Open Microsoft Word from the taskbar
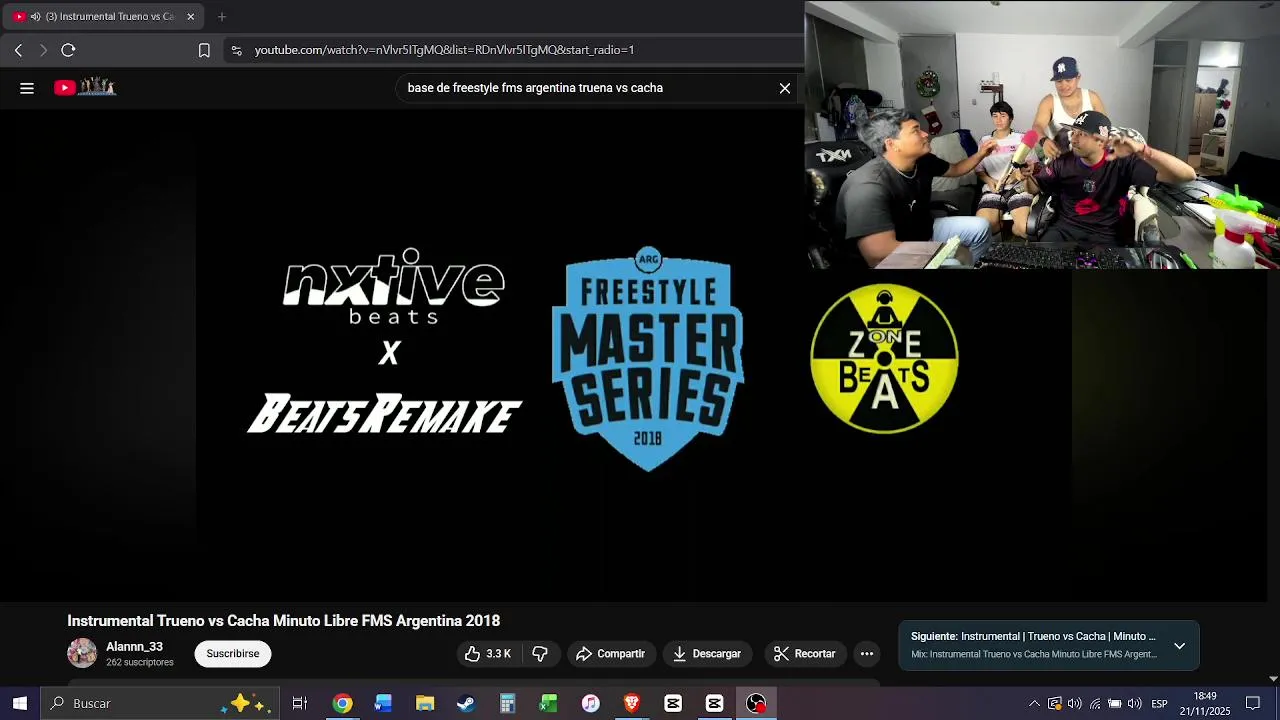This screenshot has width=1280, height=720. [383, 704]
